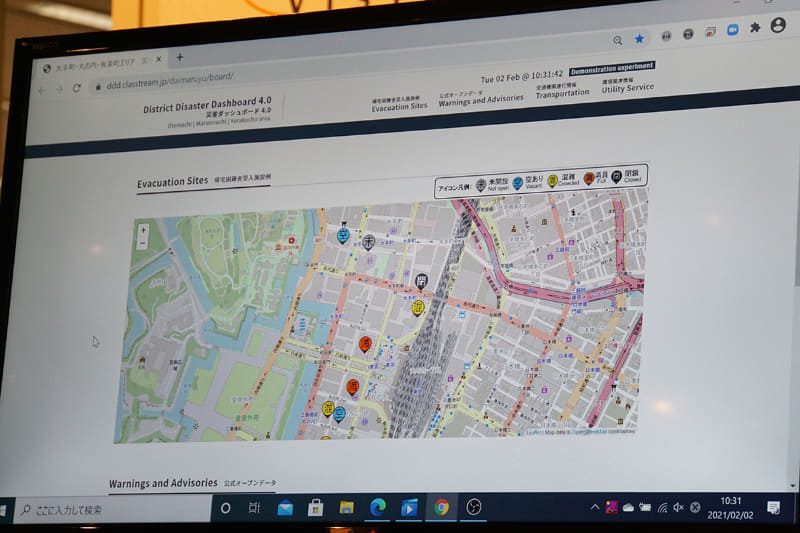This screenshot has height=533, width=800.
Task: Click the OpenStreetMap attribution link
Action: tap(589, 432)
